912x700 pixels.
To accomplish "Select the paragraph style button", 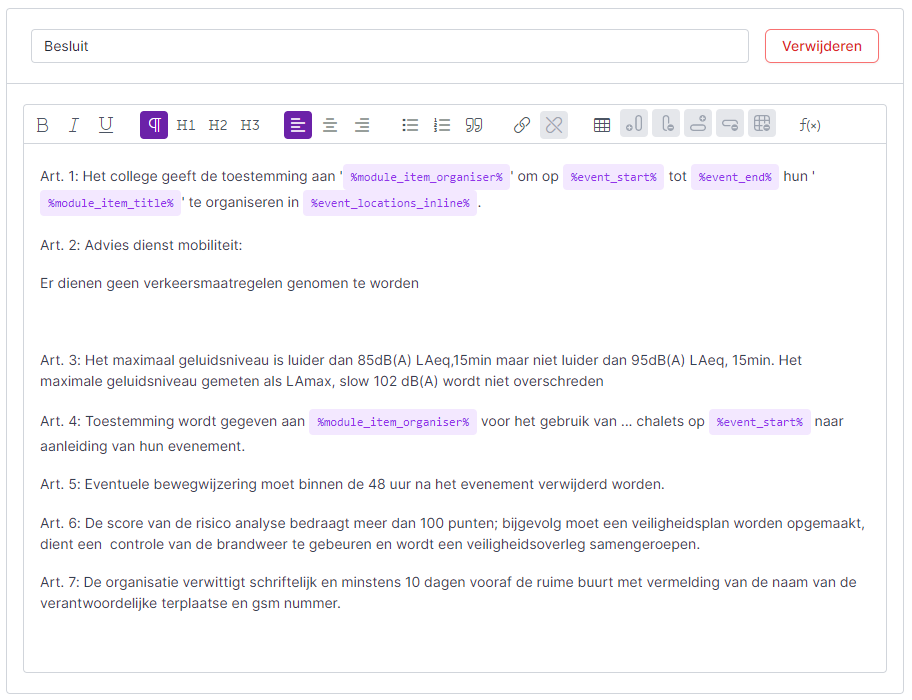I will pyautogui.click(x=154, y=125).
